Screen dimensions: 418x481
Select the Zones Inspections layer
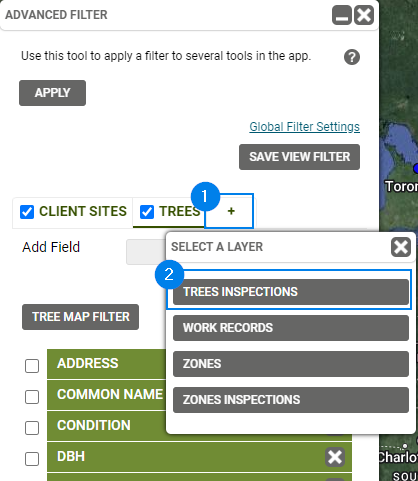tap(291, 400)
